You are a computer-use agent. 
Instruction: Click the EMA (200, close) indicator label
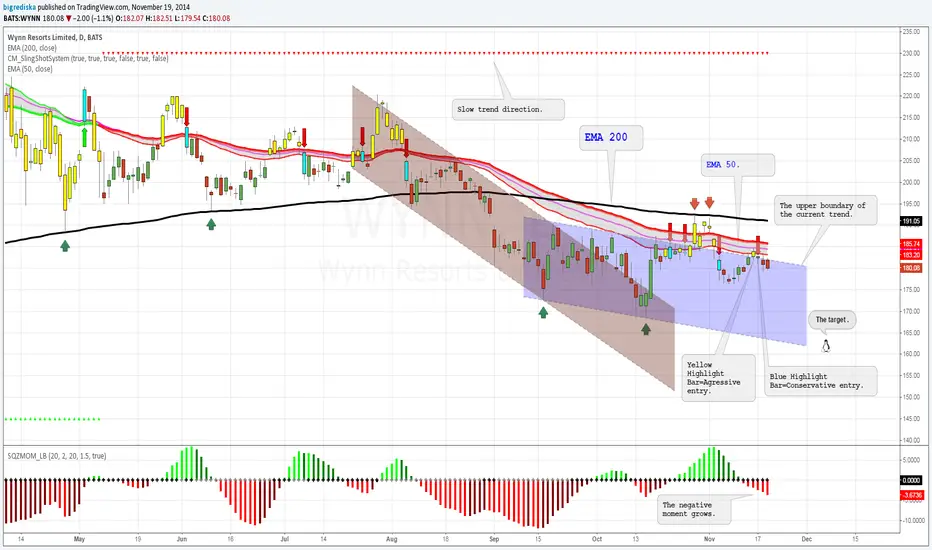(x=32, y=48)
